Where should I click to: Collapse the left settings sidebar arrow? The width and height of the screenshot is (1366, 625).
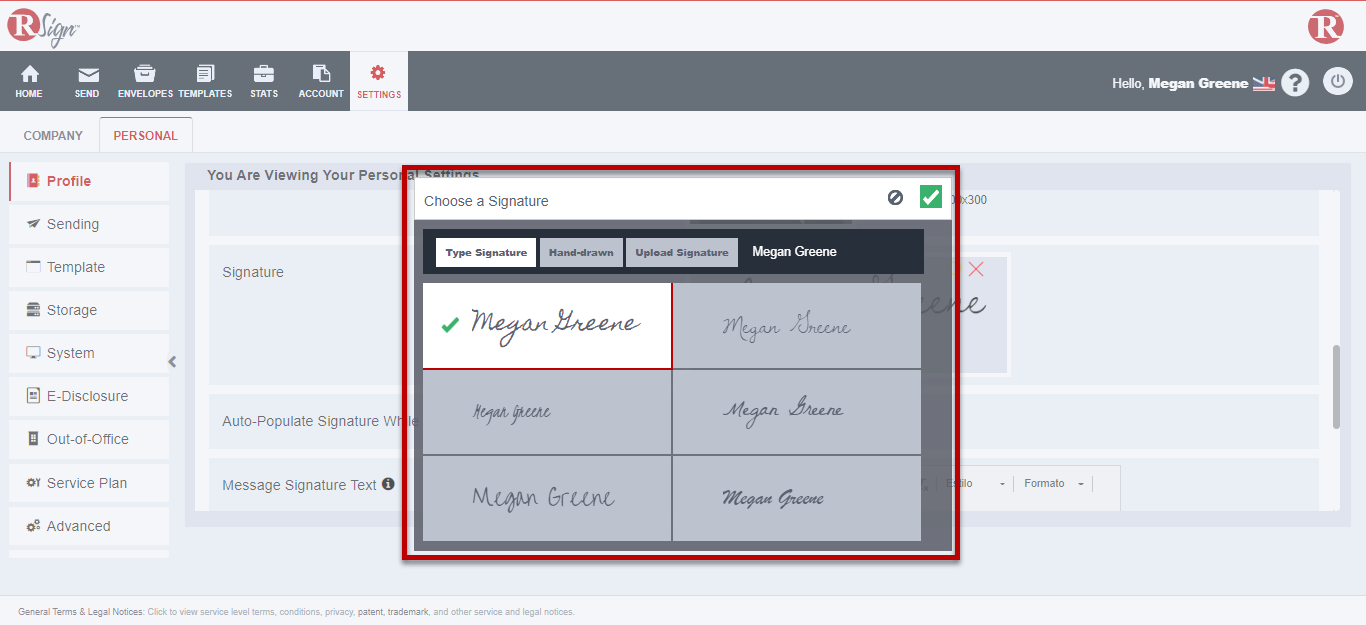(172, 362)
